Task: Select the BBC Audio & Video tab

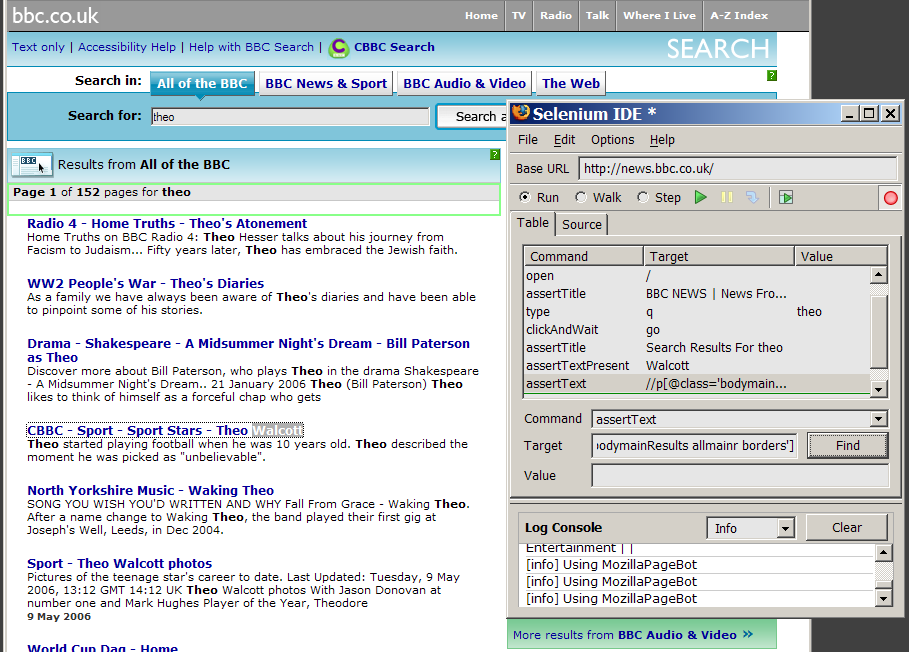Action: point(464,83)
